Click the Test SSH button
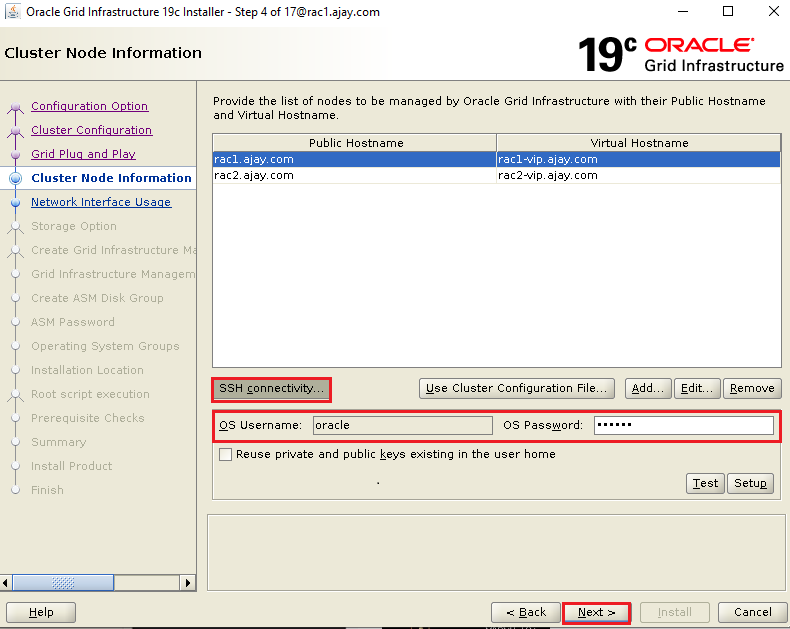Screen dimensions: 790x629 coord(705,483)
